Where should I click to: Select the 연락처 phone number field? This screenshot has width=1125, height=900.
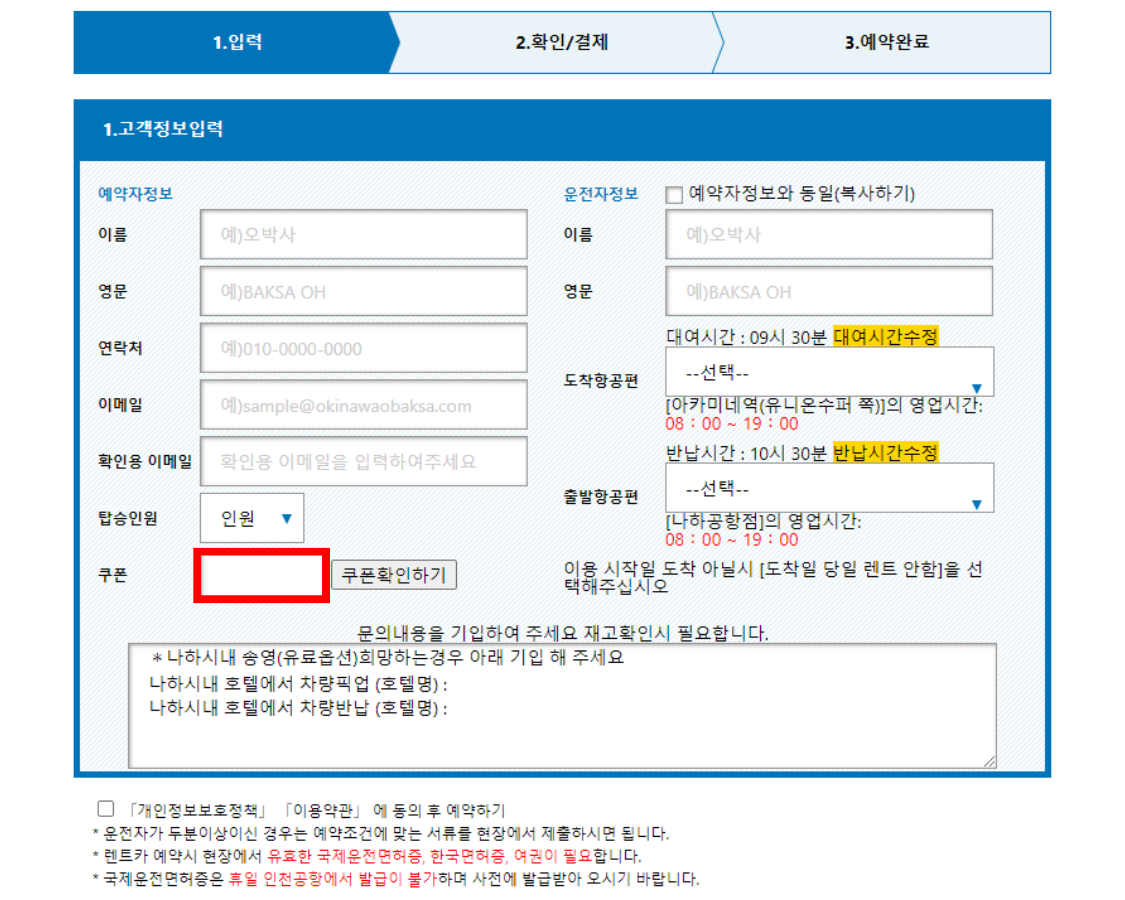(363, 349)
